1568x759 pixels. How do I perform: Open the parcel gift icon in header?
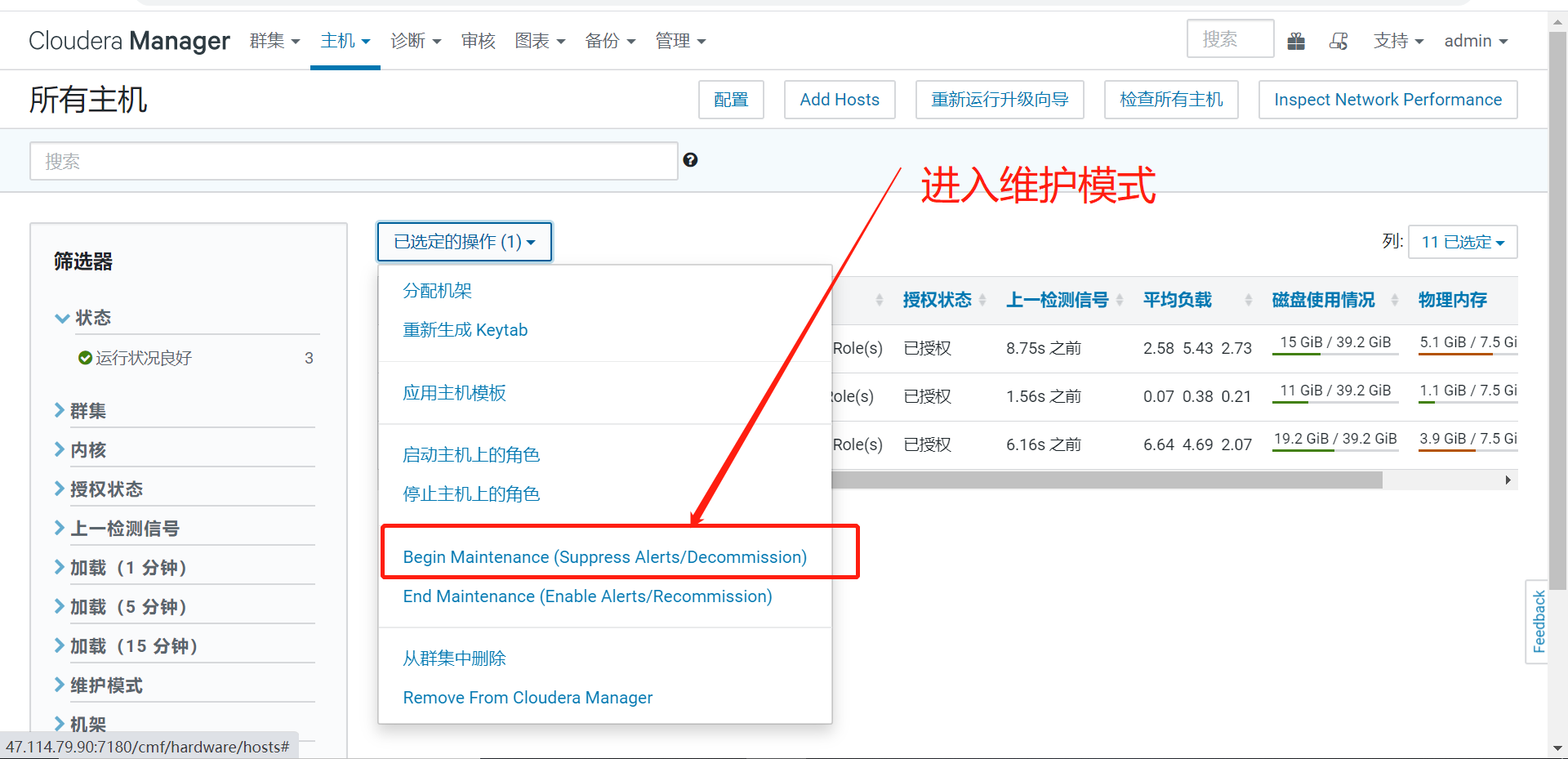click(x=1296, y=40)
